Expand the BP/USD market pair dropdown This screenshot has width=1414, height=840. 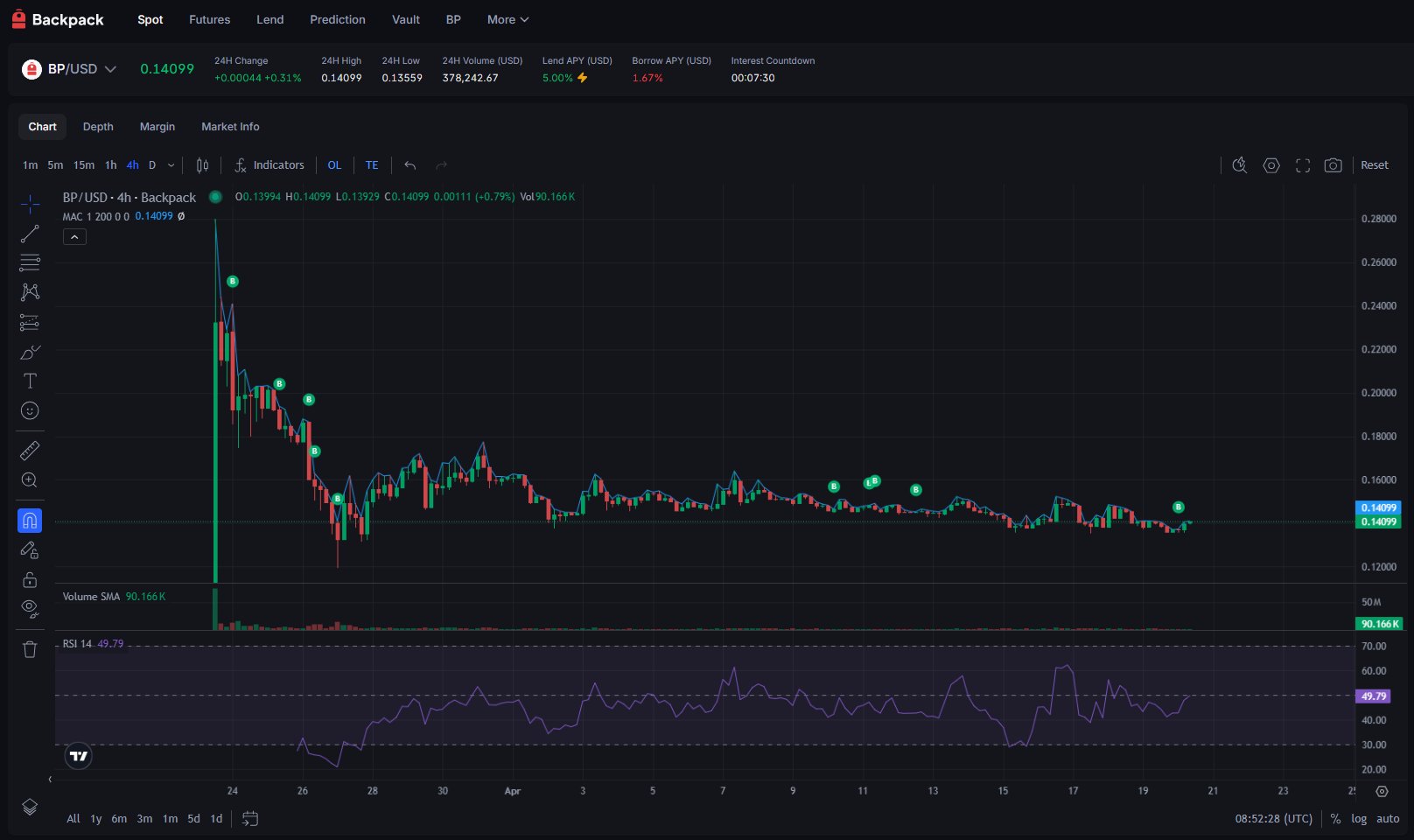coord(110,69)
